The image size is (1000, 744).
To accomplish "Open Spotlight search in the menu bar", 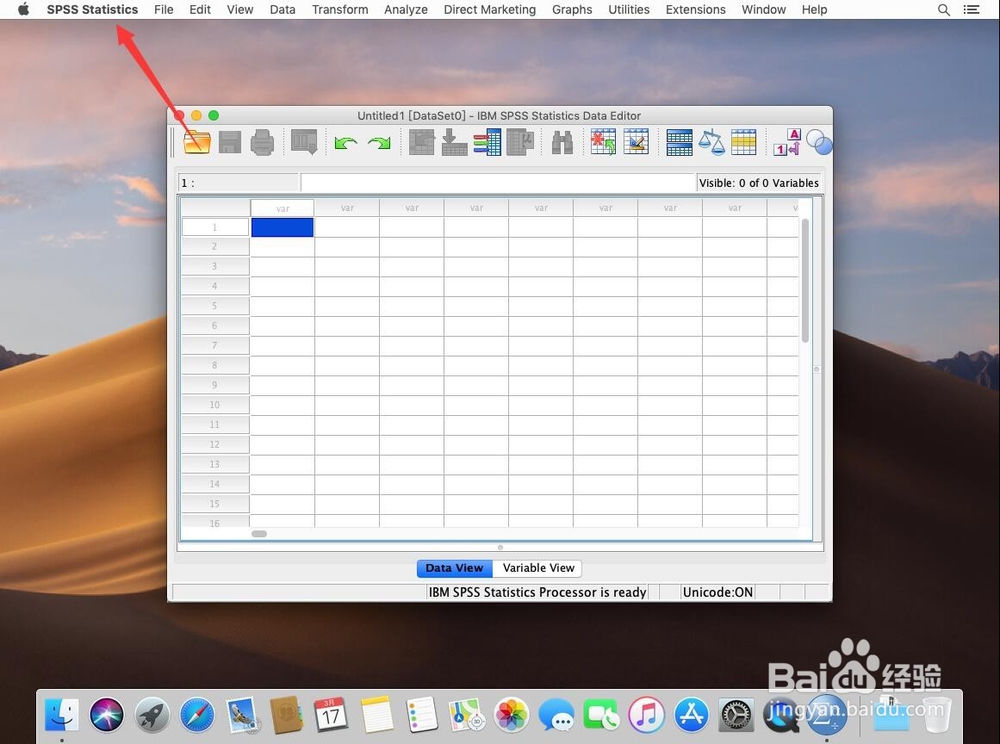I will coord(944,10).
